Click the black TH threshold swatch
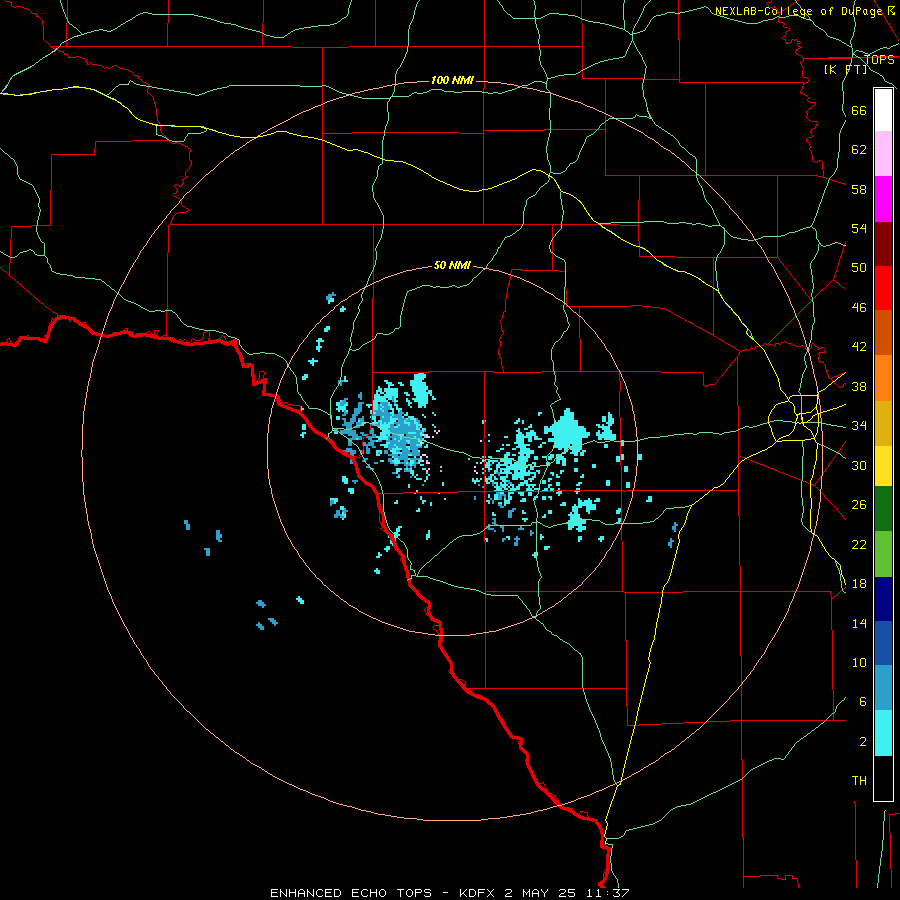The width and height of the screenshot is (900, 900). (883, 778)
